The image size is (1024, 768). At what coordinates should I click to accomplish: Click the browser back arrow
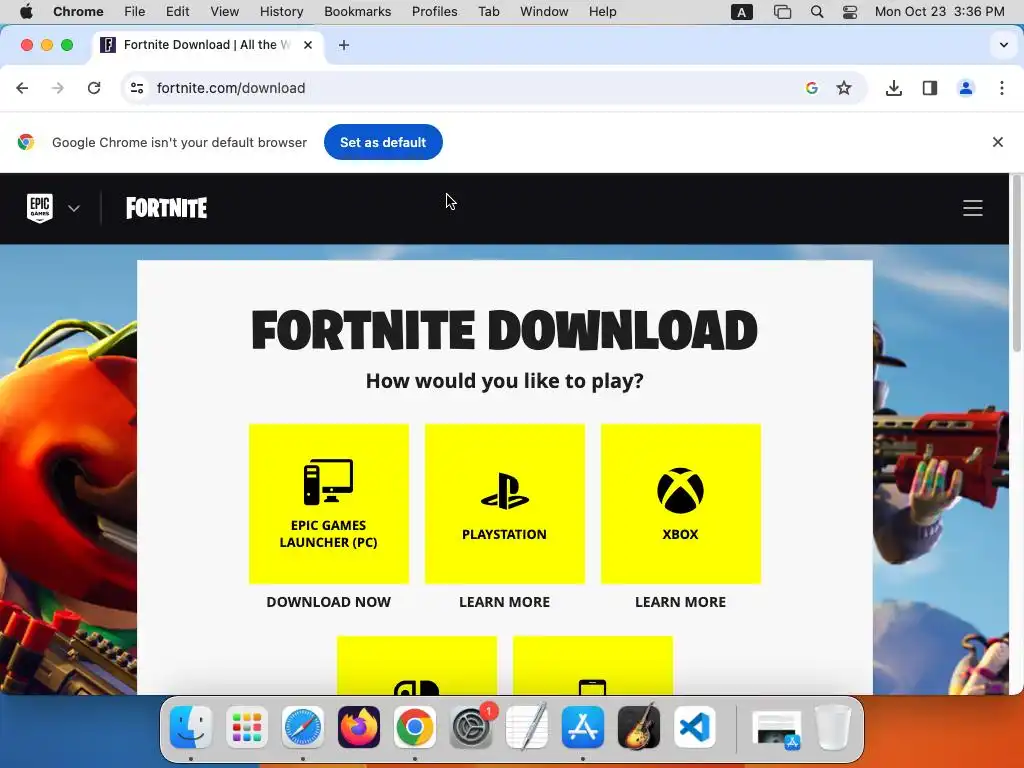(22, 88)
